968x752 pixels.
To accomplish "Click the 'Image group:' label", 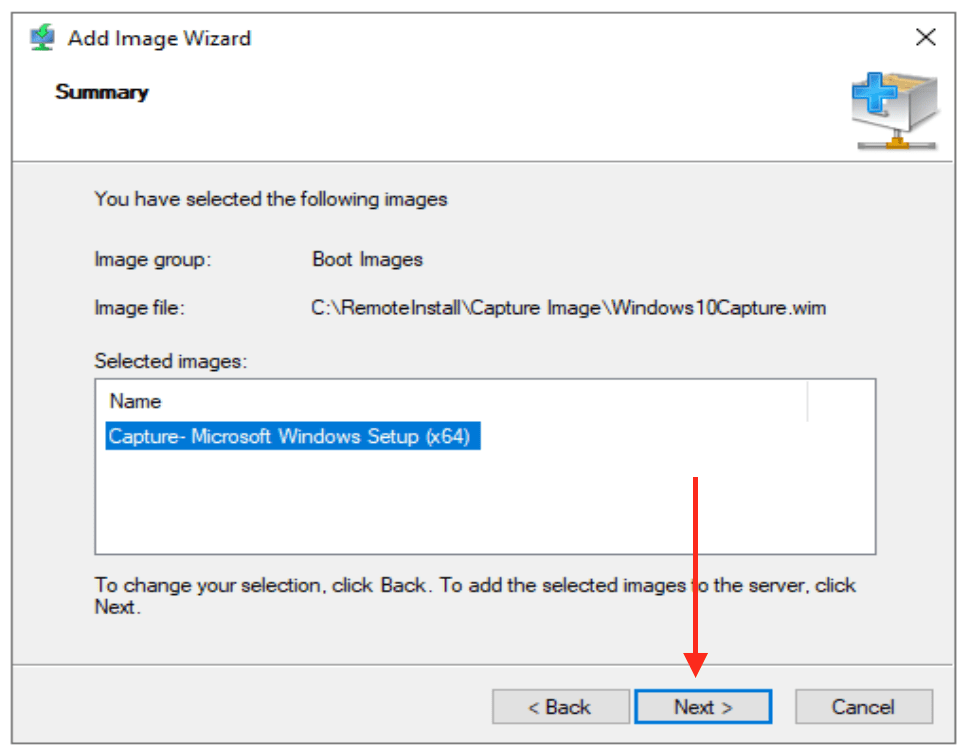I will (153, 259).
